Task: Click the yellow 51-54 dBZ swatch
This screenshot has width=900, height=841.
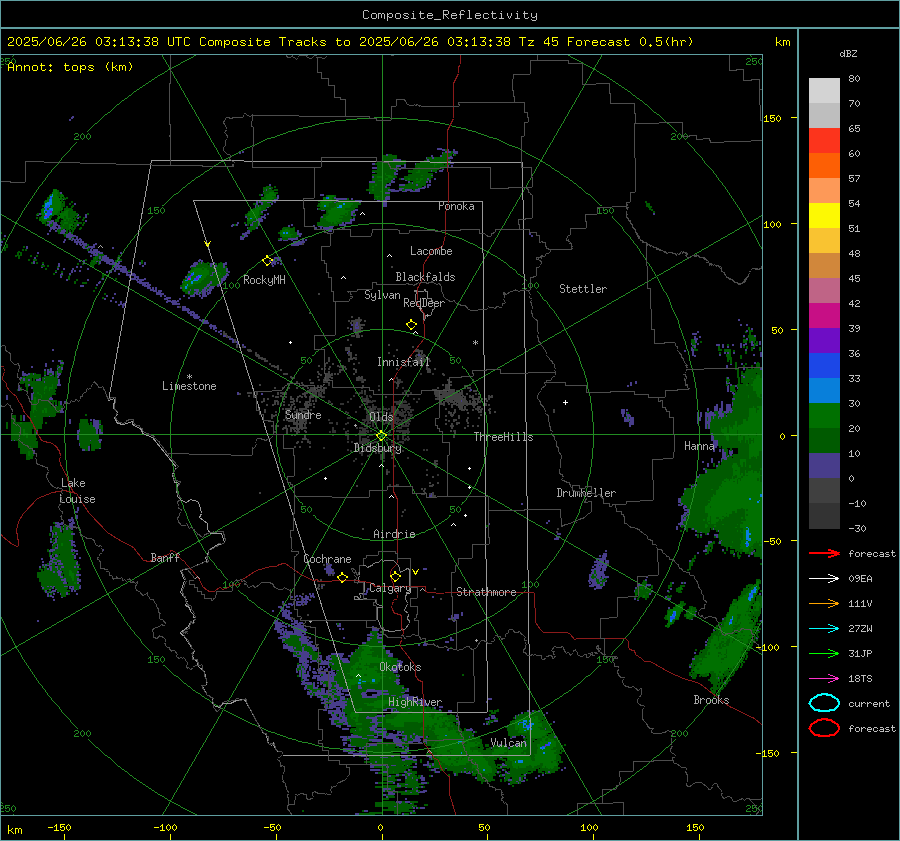Action: tap(824, 216)
